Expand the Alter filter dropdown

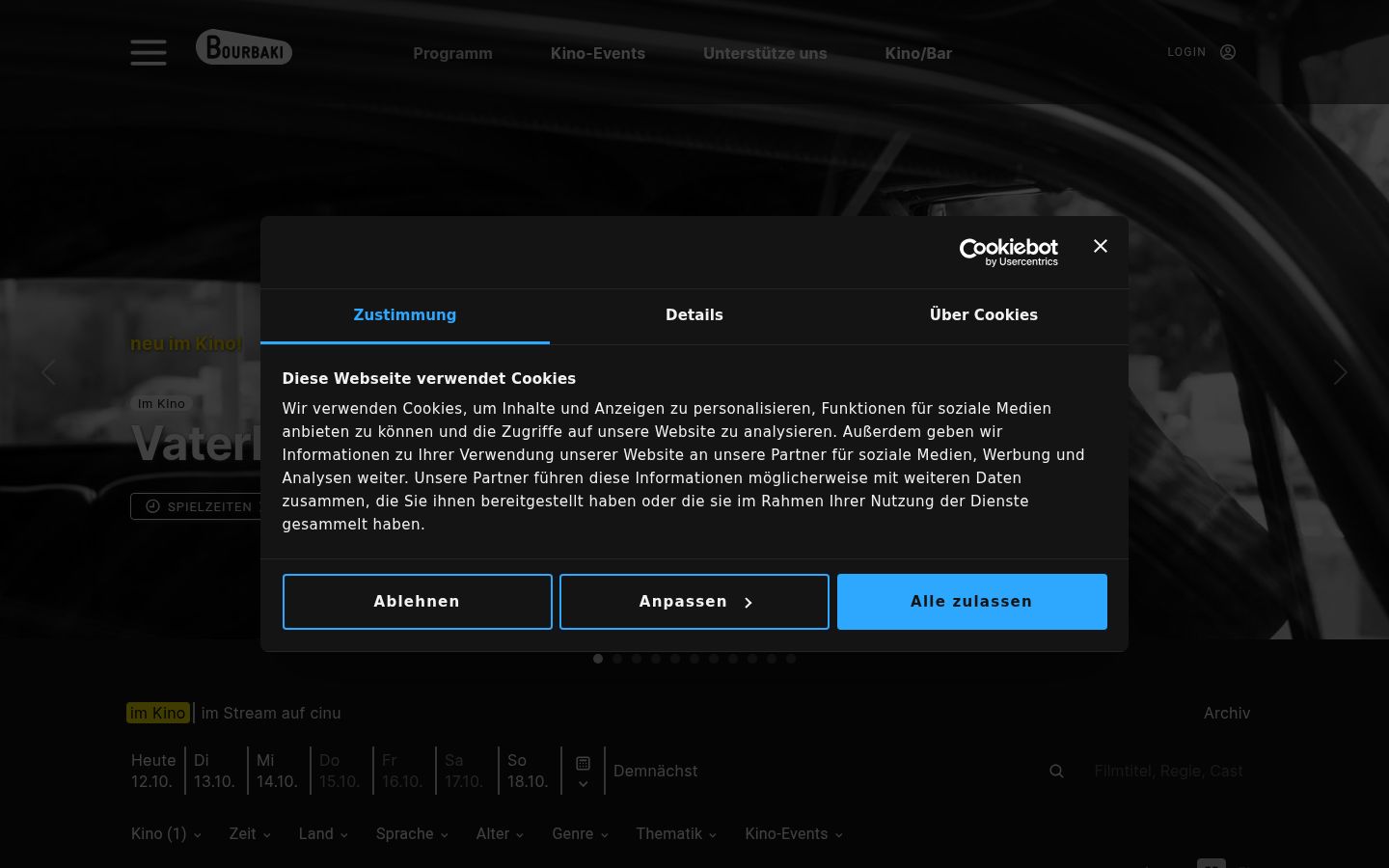tap(500, 834)
